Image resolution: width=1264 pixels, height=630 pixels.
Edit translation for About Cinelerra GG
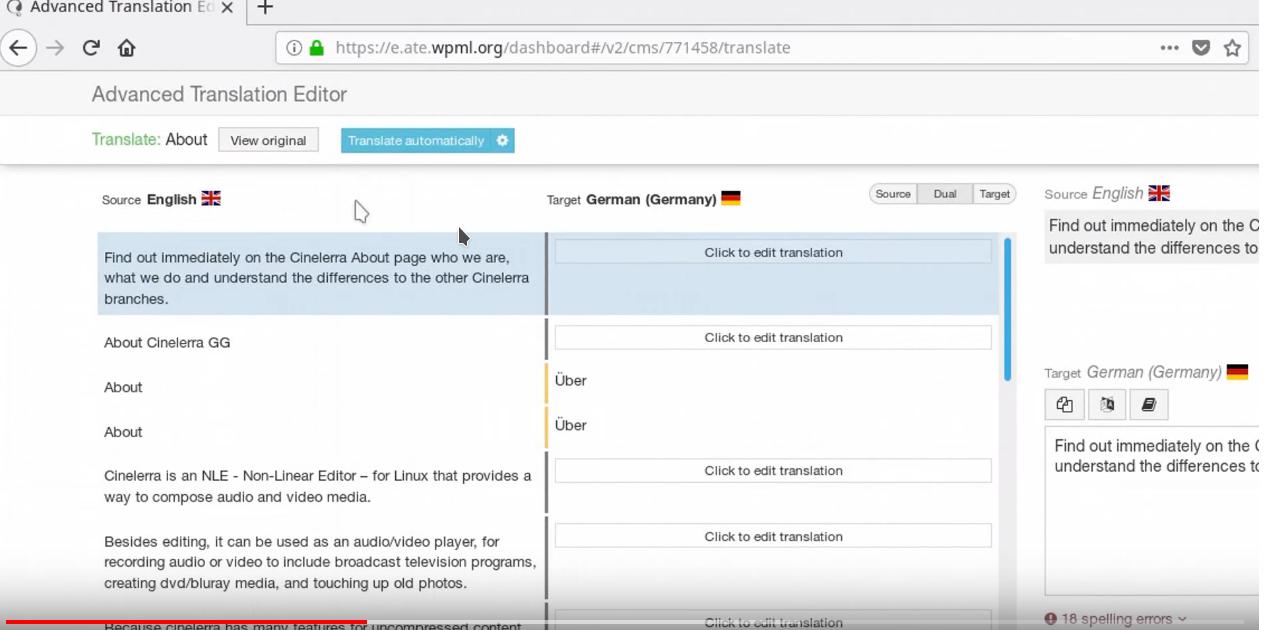pyautogui.click(x=773, y=338)
